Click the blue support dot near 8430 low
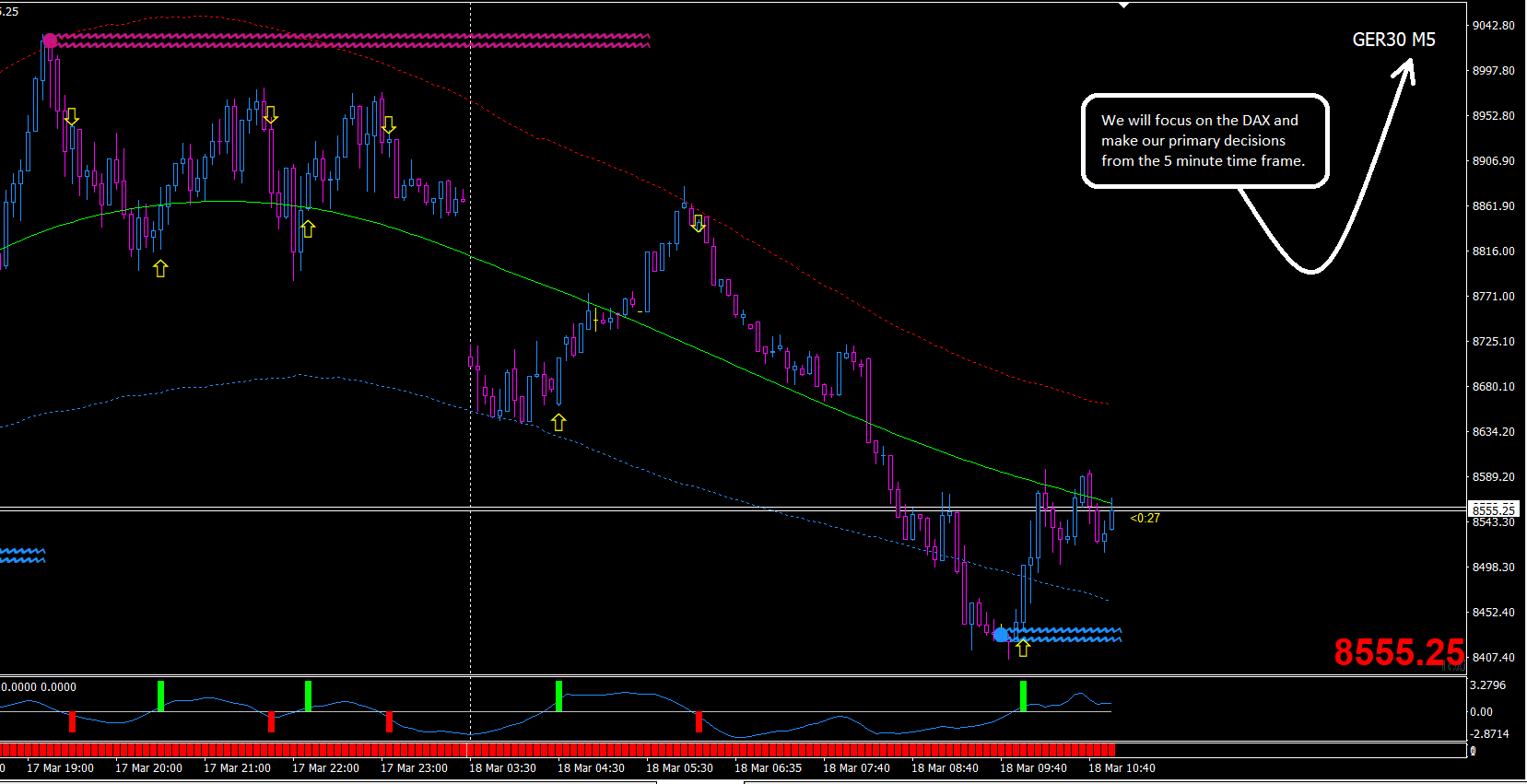The width and height of the screenshot is (1527, 784). click(x=1001, y=635)
